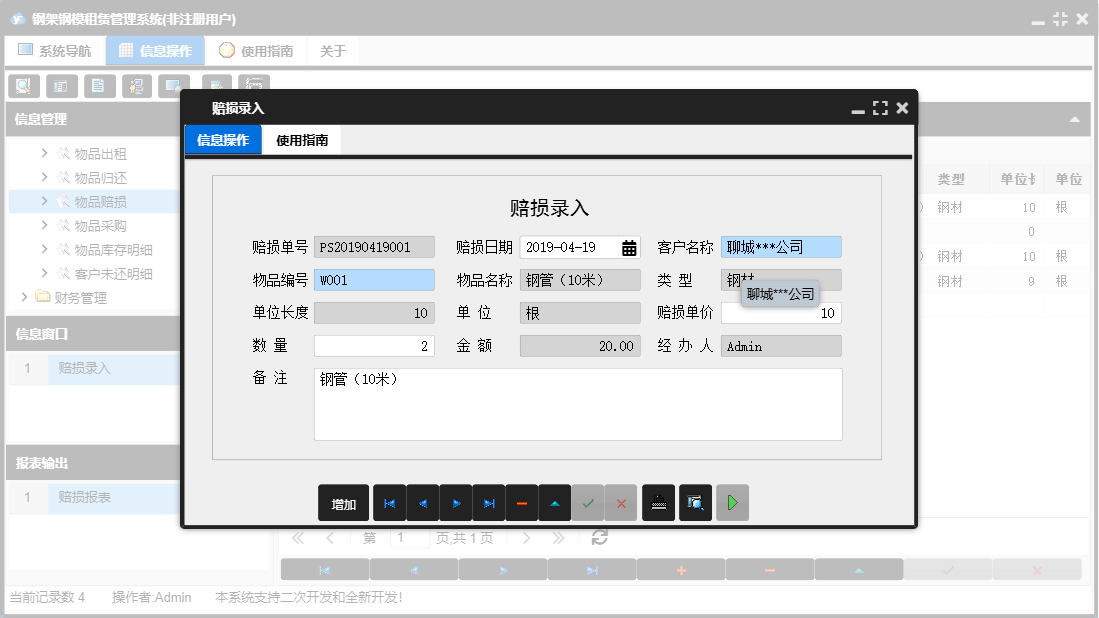1099x618 pixels.
Task: Select the print icon in the dialog
Action: [x=658, y=503]
